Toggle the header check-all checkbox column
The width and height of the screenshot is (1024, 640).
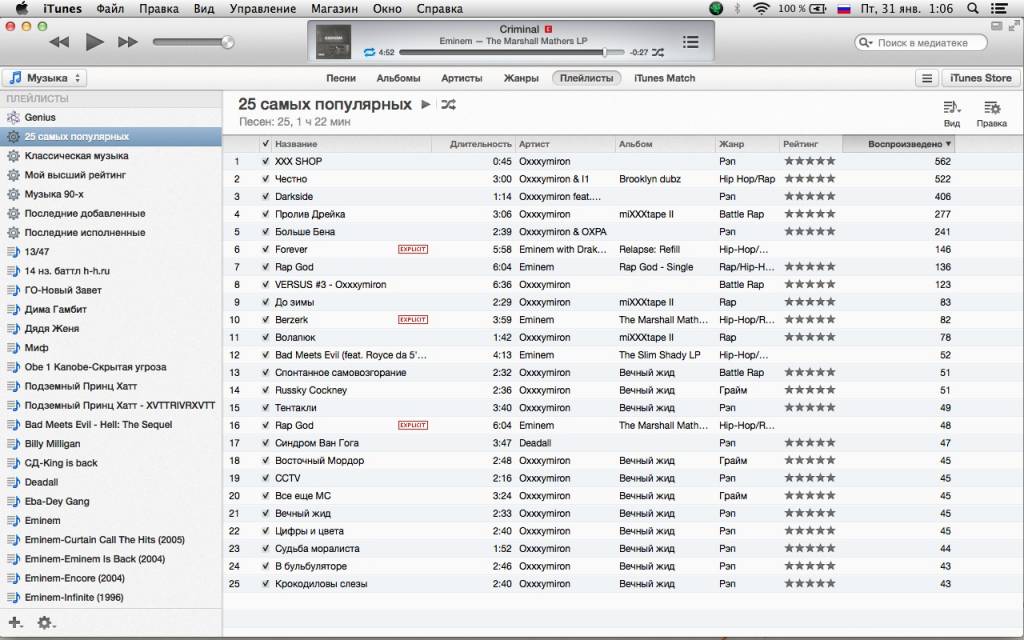265,144
